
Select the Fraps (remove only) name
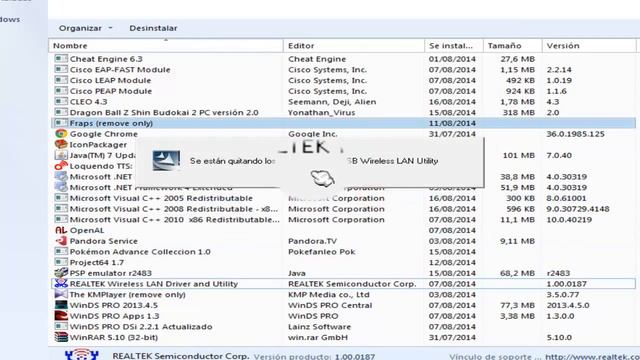pos(111,123)
